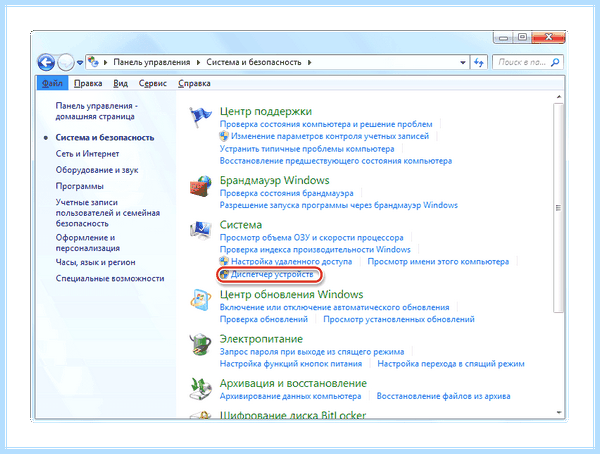Open the Файл menu
Viewport: 600px width, 454px height.
pyautogui.click(x=52, y=83)
